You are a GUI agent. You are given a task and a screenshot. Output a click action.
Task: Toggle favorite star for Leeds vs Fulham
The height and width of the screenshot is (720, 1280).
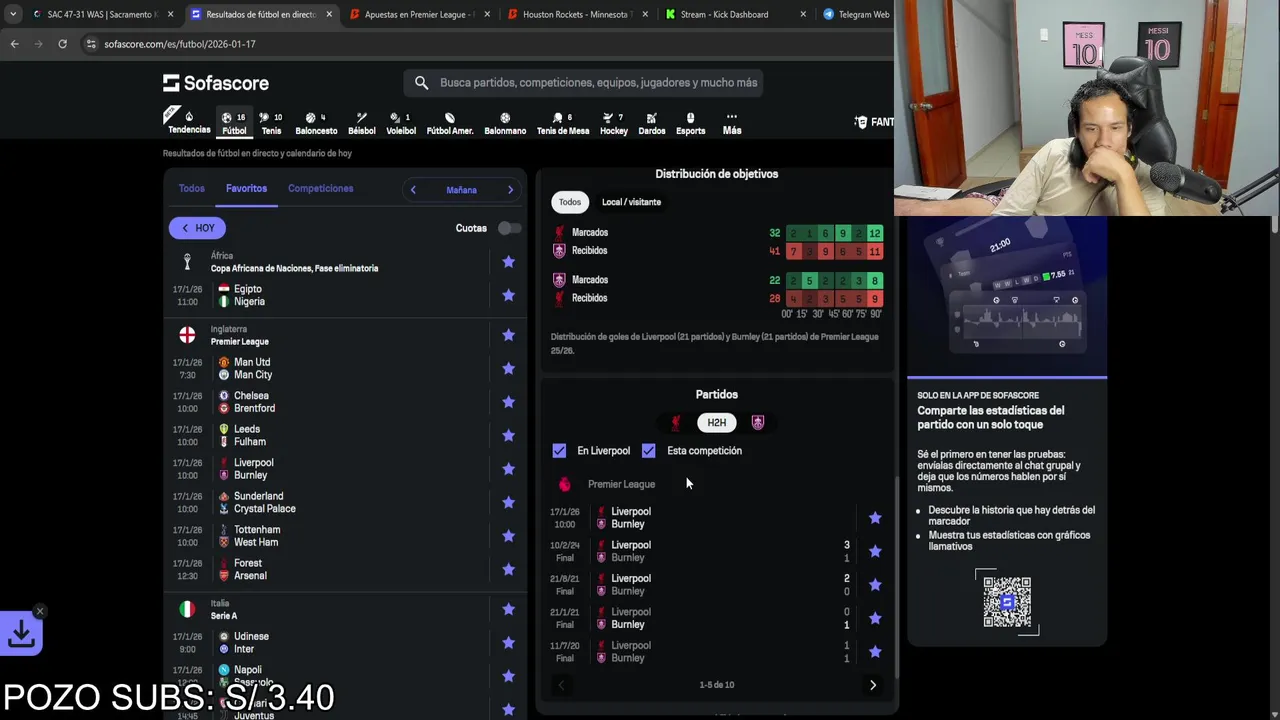tap(508, 435)
